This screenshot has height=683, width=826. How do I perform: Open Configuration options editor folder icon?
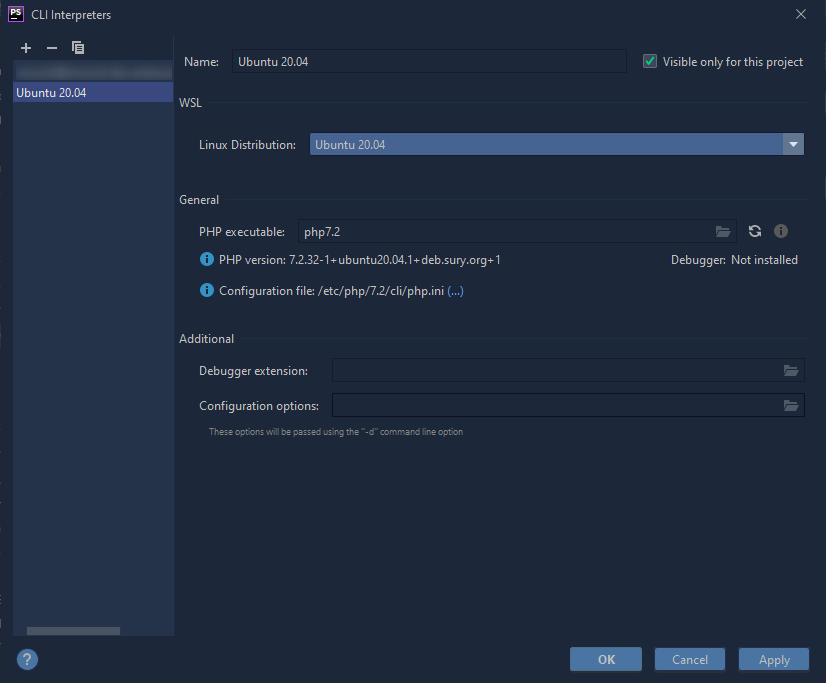tap(791, 405)
